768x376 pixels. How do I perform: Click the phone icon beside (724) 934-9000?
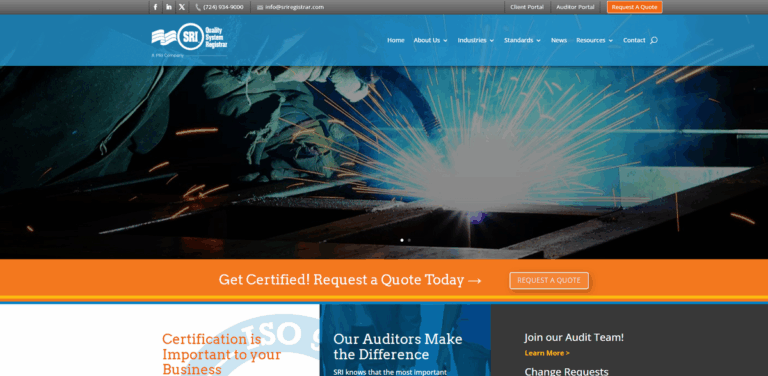click(x=198, y=7)
